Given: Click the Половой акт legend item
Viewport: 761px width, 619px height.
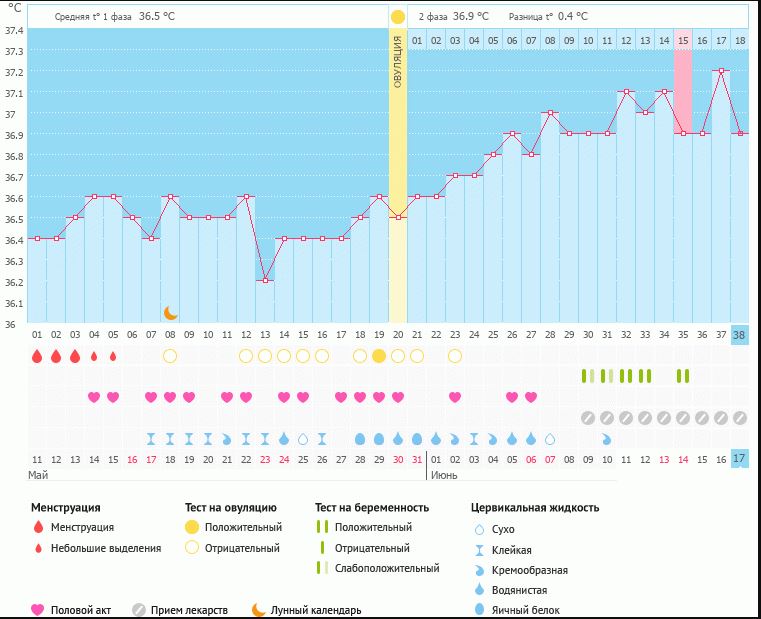Looking at the screenshot, I should tap(72, 610).
